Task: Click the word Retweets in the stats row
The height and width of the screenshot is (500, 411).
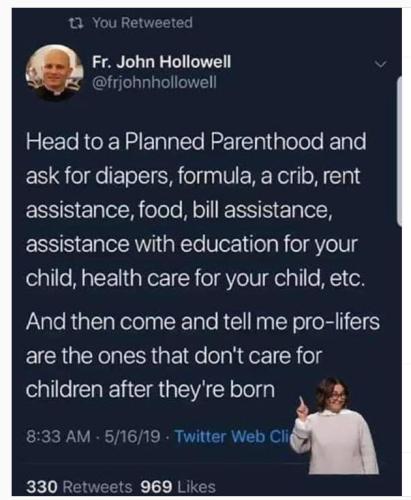Action: (x=97, y=487)
